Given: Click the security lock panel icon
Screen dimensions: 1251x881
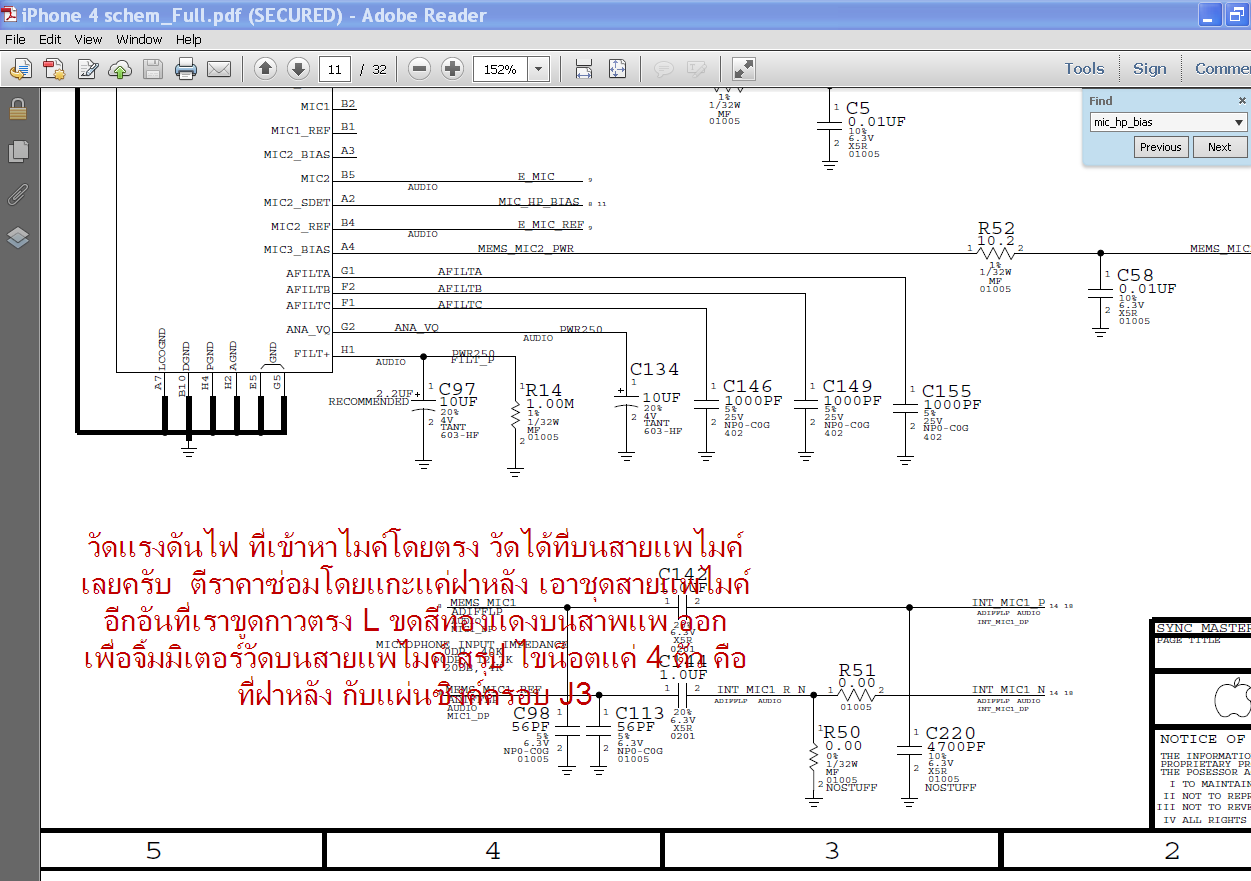Looking at the screenshot, I should 18,109.
